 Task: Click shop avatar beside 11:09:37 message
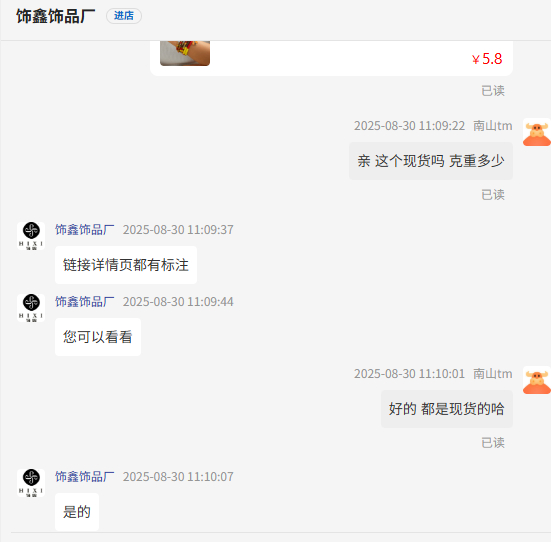coord(31,236)
